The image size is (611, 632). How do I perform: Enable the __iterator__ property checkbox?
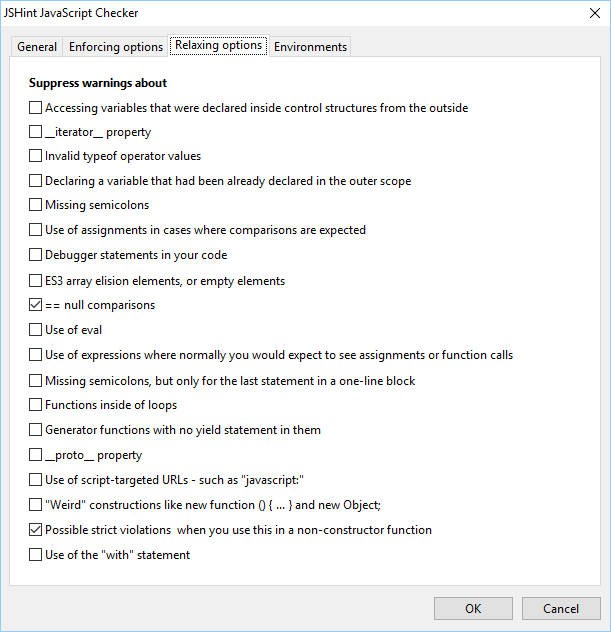tap(36, 132)
